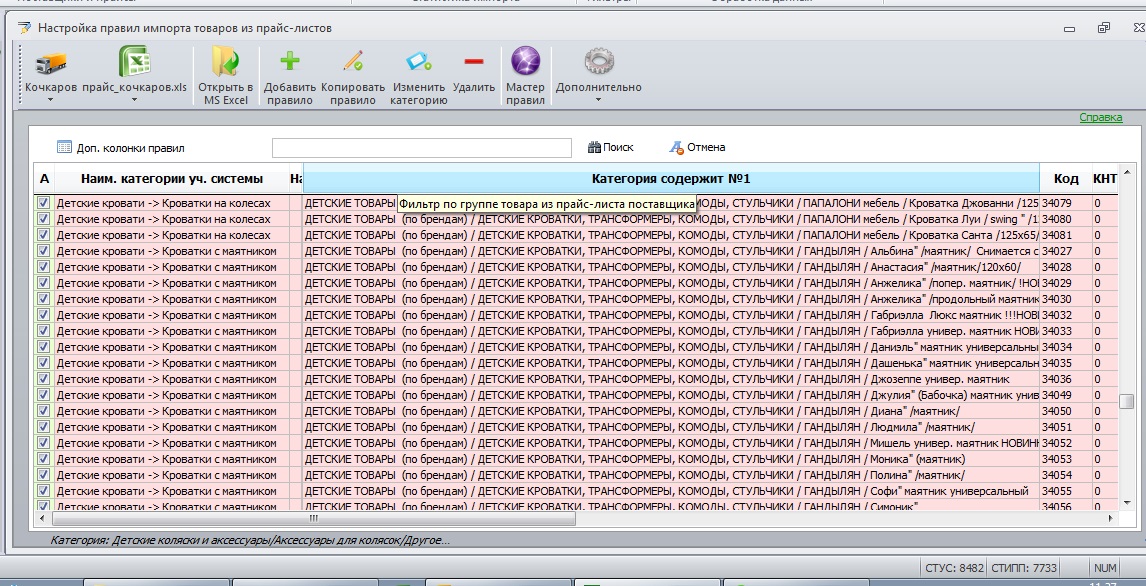Click the horizontal scrollbar right arrow
Image resolution: width=1146 pixels, height=586 pixels.
pos(1111,518)
